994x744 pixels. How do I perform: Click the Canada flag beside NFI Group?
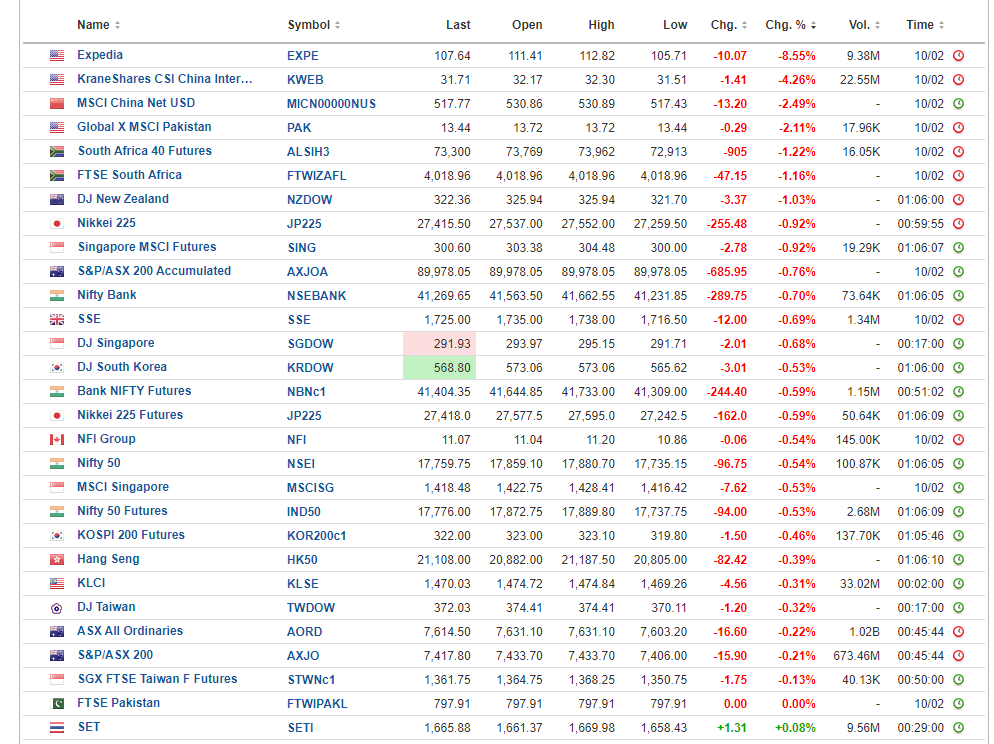[57, 440]
